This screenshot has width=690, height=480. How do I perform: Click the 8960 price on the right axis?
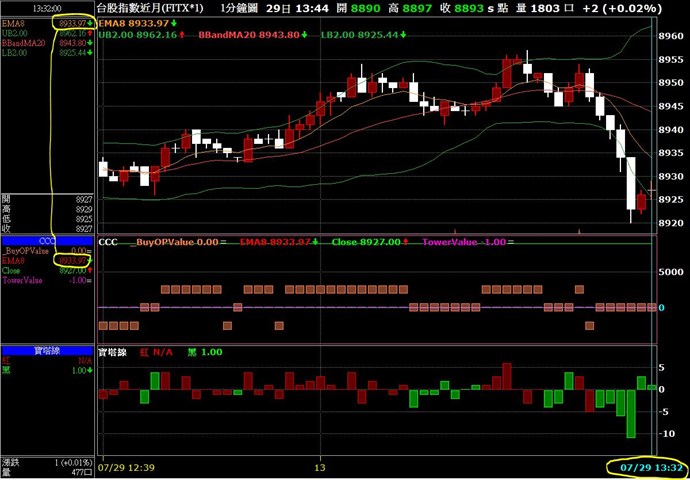[x=671, y=35]
